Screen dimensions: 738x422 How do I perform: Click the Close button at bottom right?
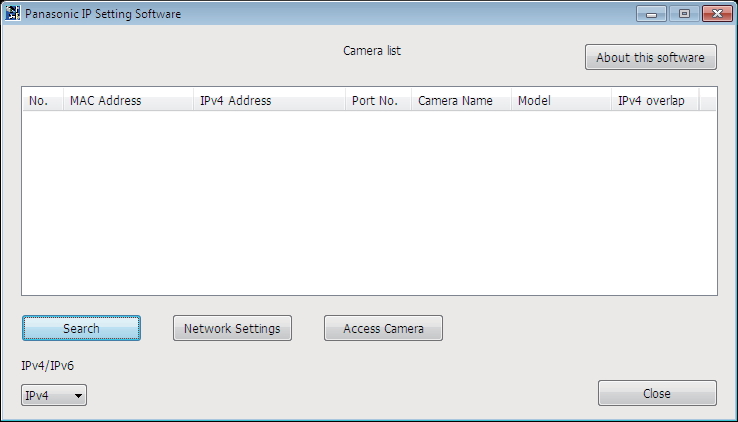click(x=657, y=393)
